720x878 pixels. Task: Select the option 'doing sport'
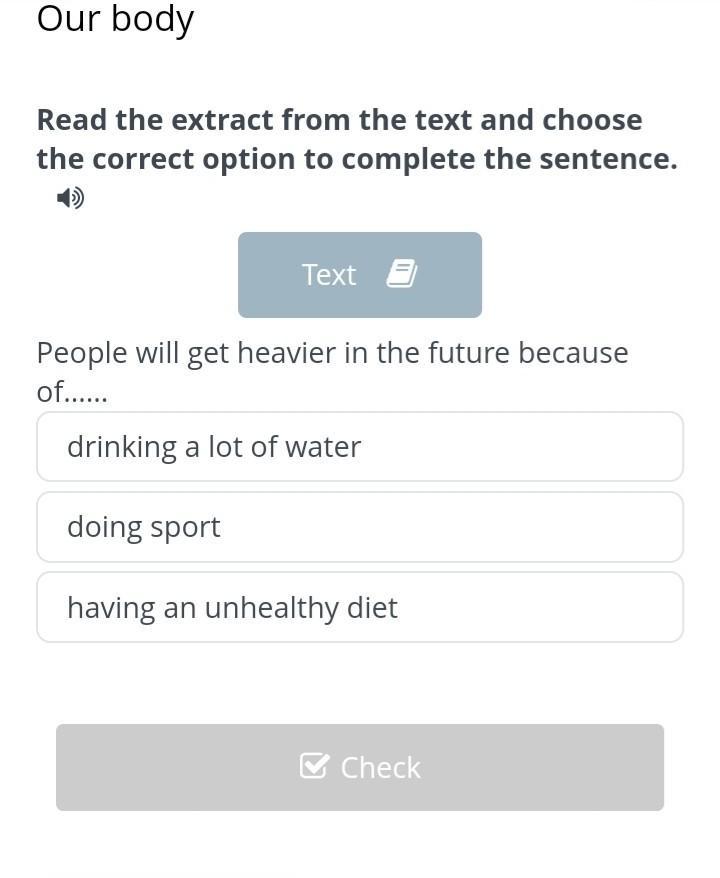(x=360, y=527)
